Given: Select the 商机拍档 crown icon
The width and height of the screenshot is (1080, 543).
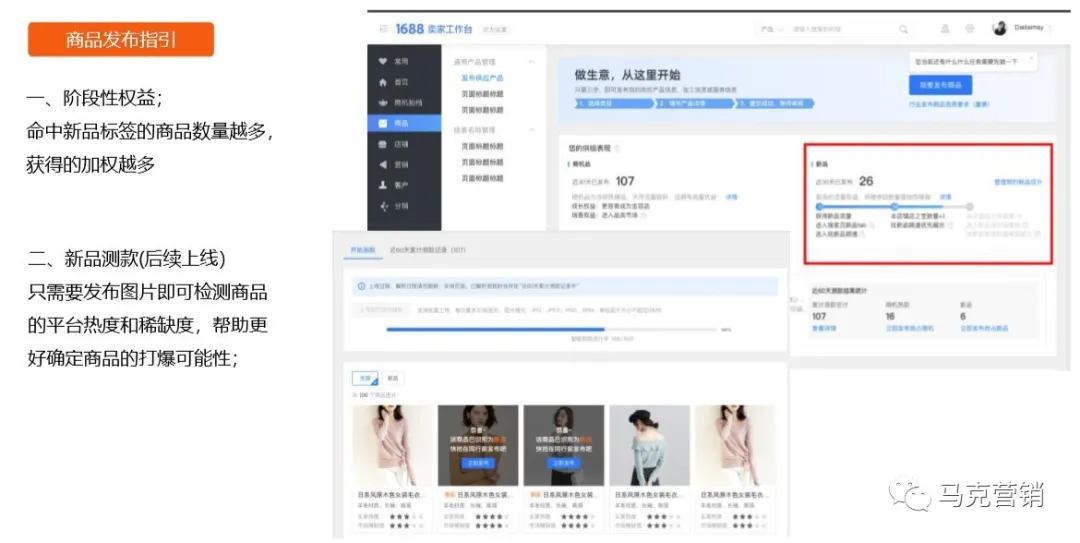Looking at the screenshot, I should (x=383, y=103).
